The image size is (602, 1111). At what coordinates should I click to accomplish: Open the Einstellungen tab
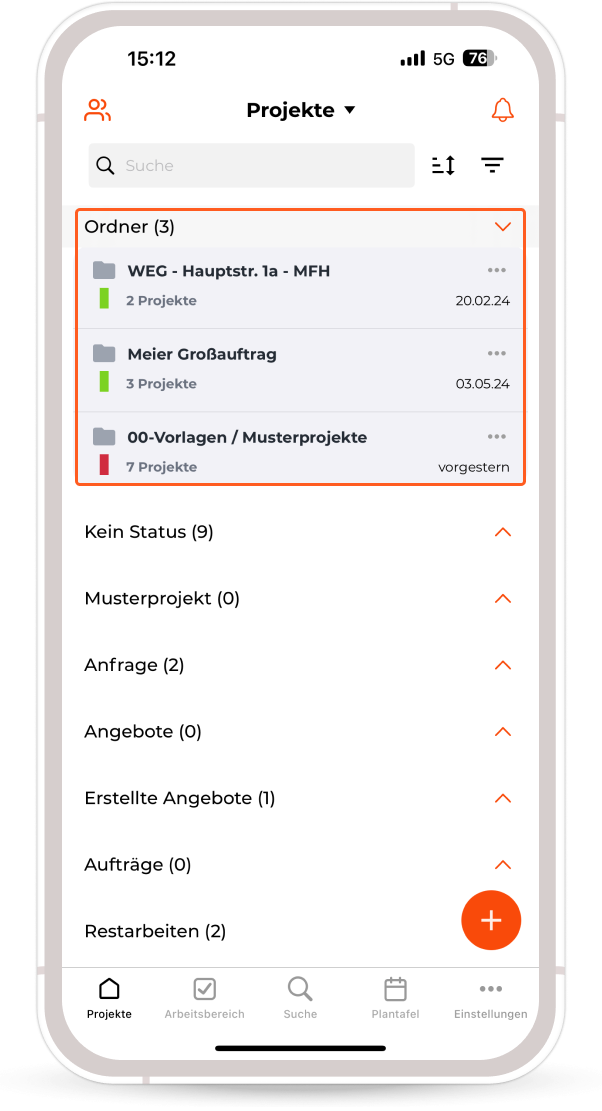[x=491, y=998]
